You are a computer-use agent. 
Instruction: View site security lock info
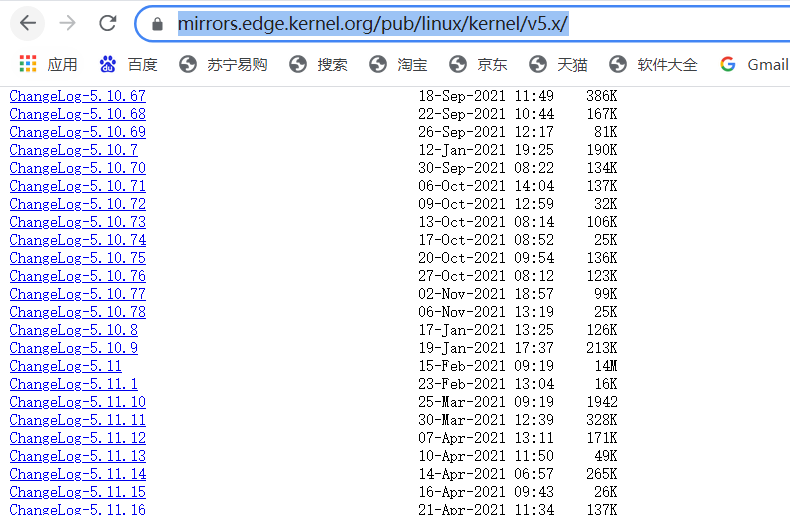(157, 24)
